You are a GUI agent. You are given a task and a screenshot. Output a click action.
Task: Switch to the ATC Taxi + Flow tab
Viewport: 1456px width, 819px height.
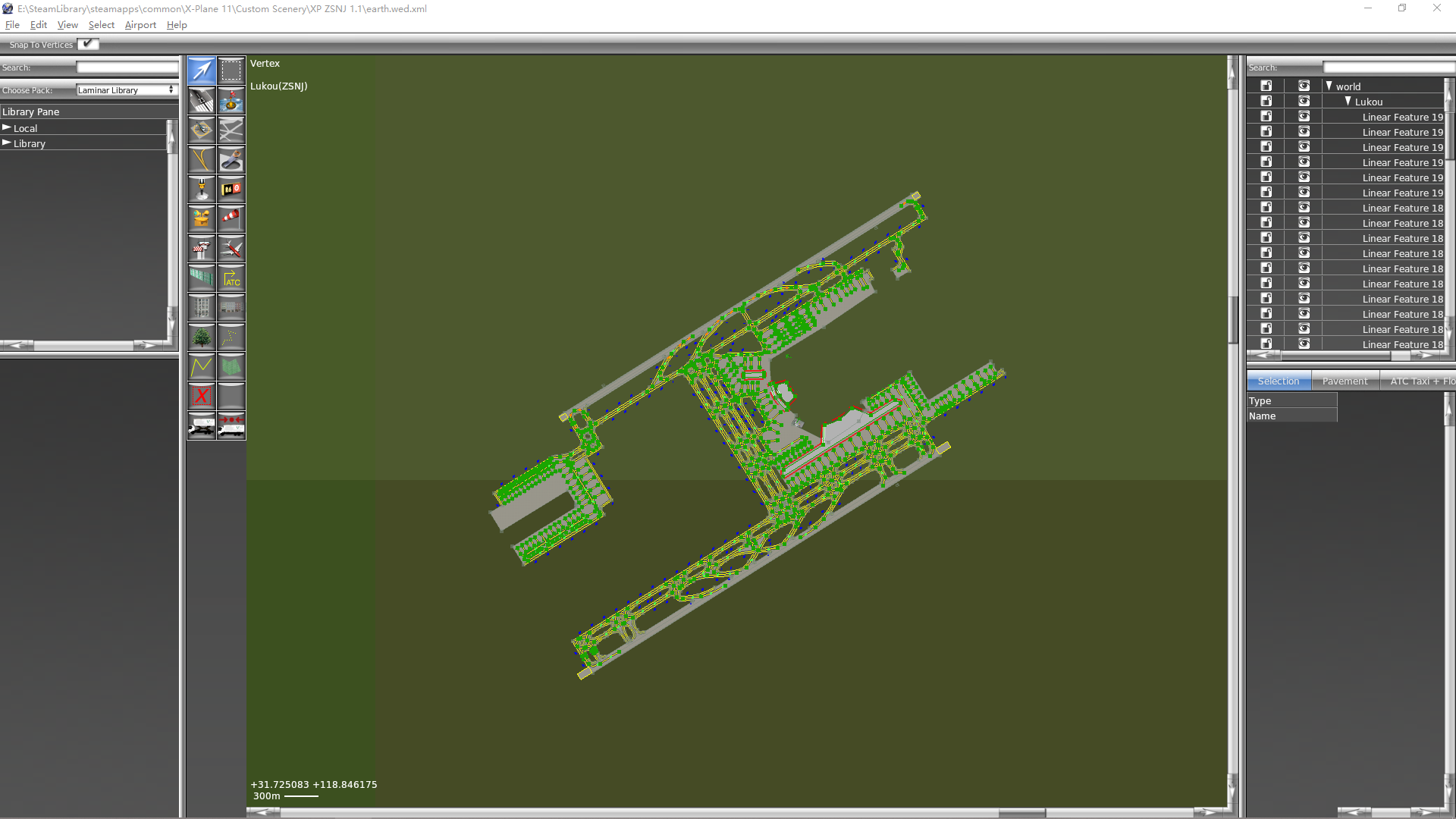tap(1418, 381)
